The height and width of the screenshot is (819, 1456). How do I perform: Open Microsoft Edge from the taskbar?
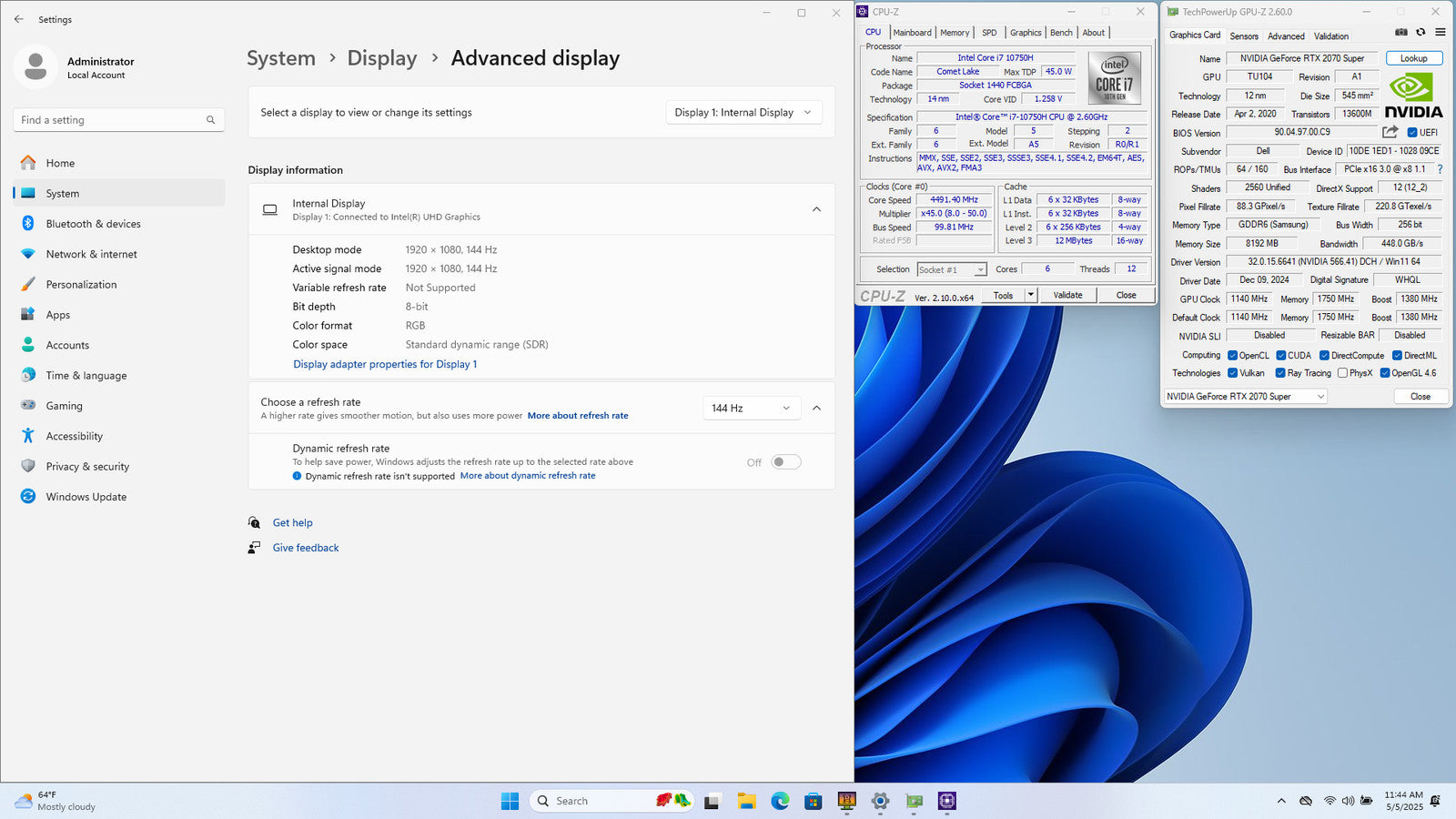[x=780, y=801]
